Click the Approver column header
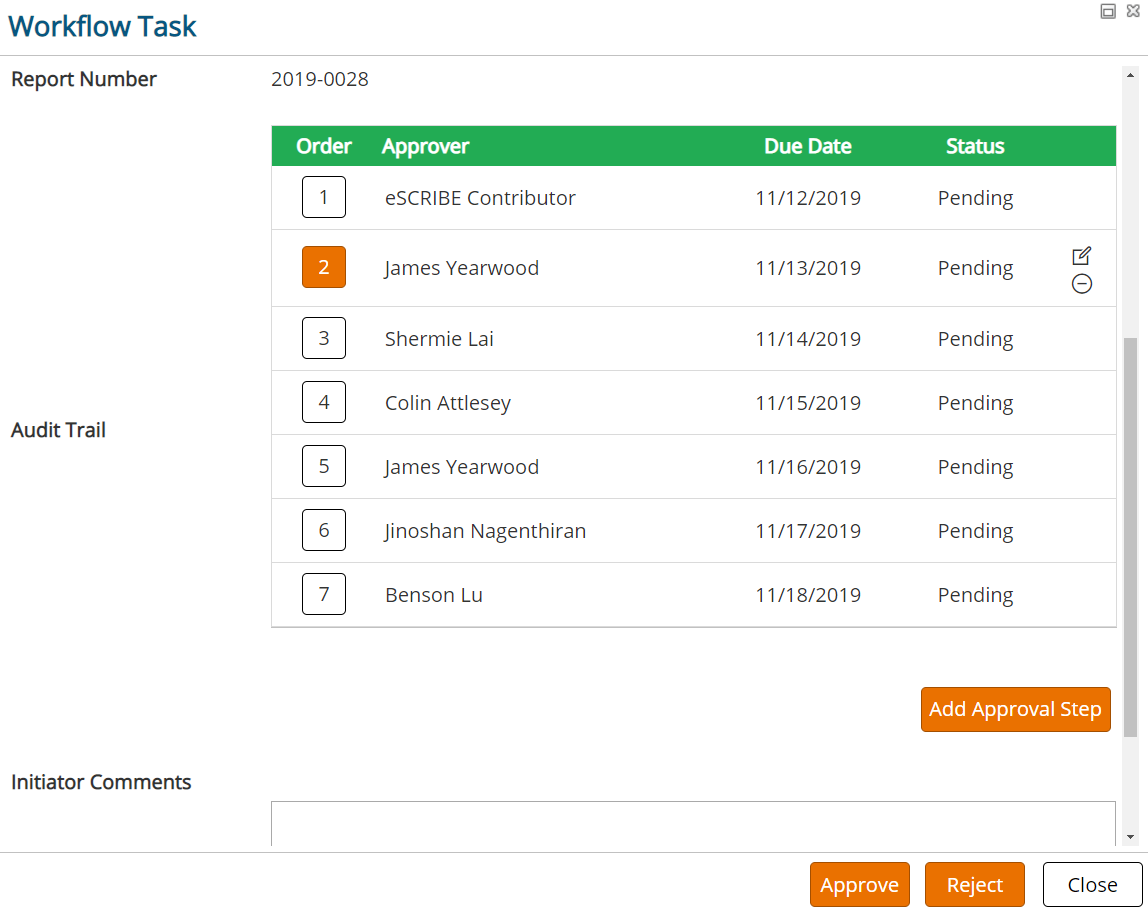Screen dimensions: 1148x913 (425, 146)
